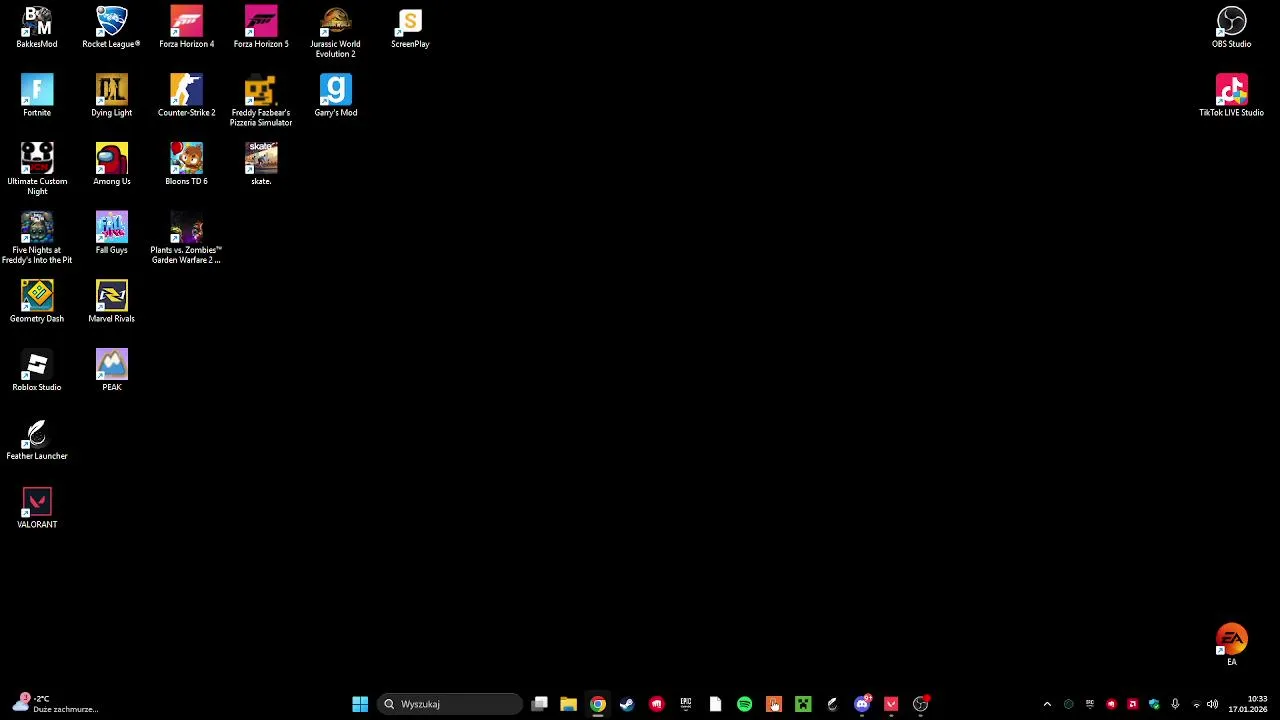Open Epic Games Launcher from taskbar
Image resolution: width=1280 pixels, height=720 pixels.
click(686, 704)
